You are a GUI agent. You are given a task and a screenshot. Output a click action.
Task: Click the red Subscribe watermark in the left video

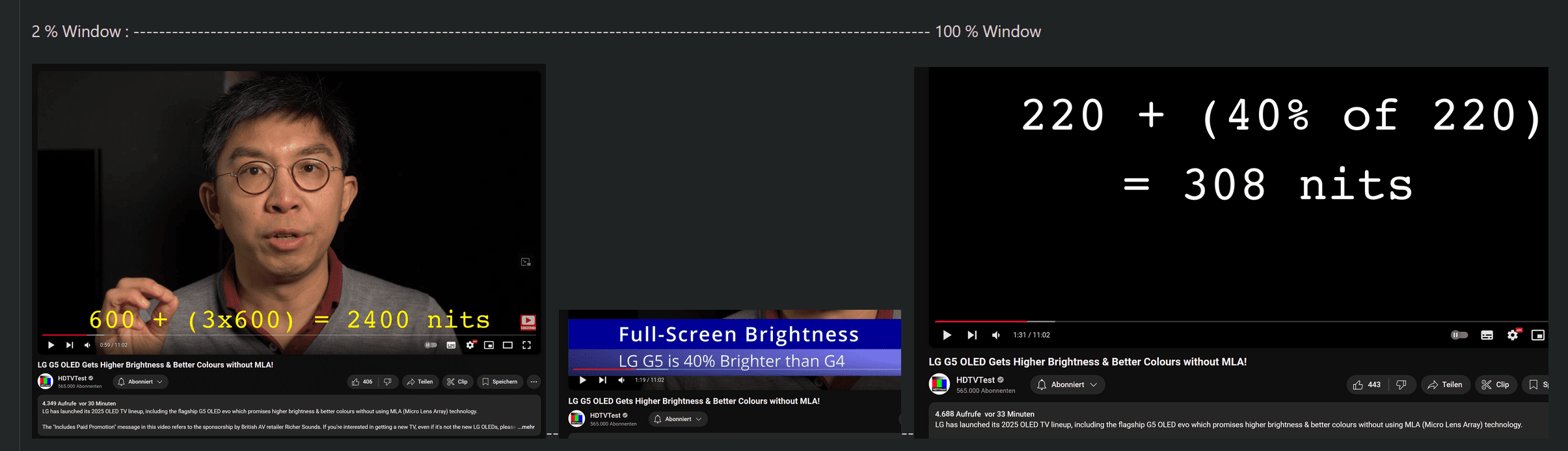(x=528, y=321)
